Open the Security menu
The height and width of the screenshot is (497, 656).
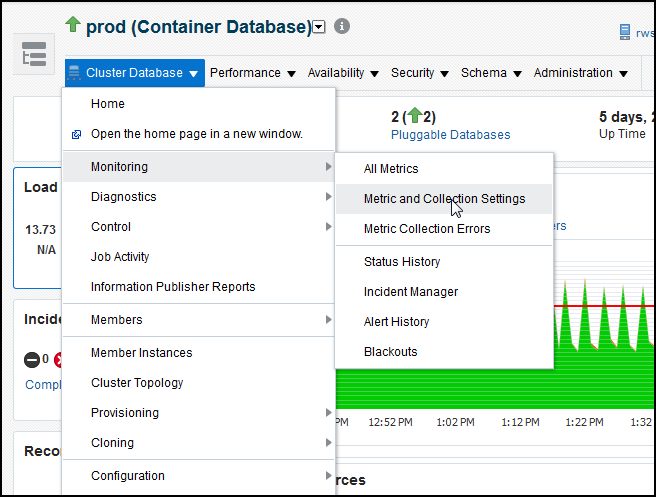tap(419, 73)
